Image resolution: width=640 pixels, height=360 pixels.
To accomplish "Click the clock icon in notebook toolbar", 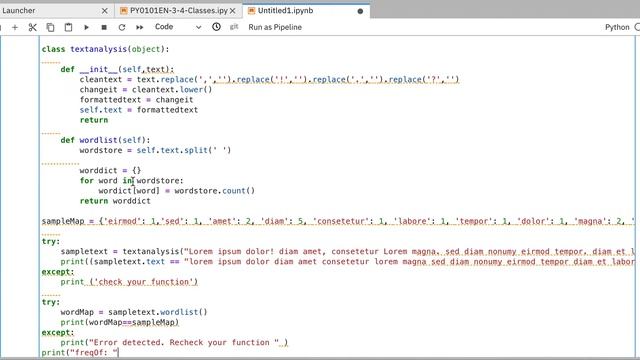I will tap(216, 27).
